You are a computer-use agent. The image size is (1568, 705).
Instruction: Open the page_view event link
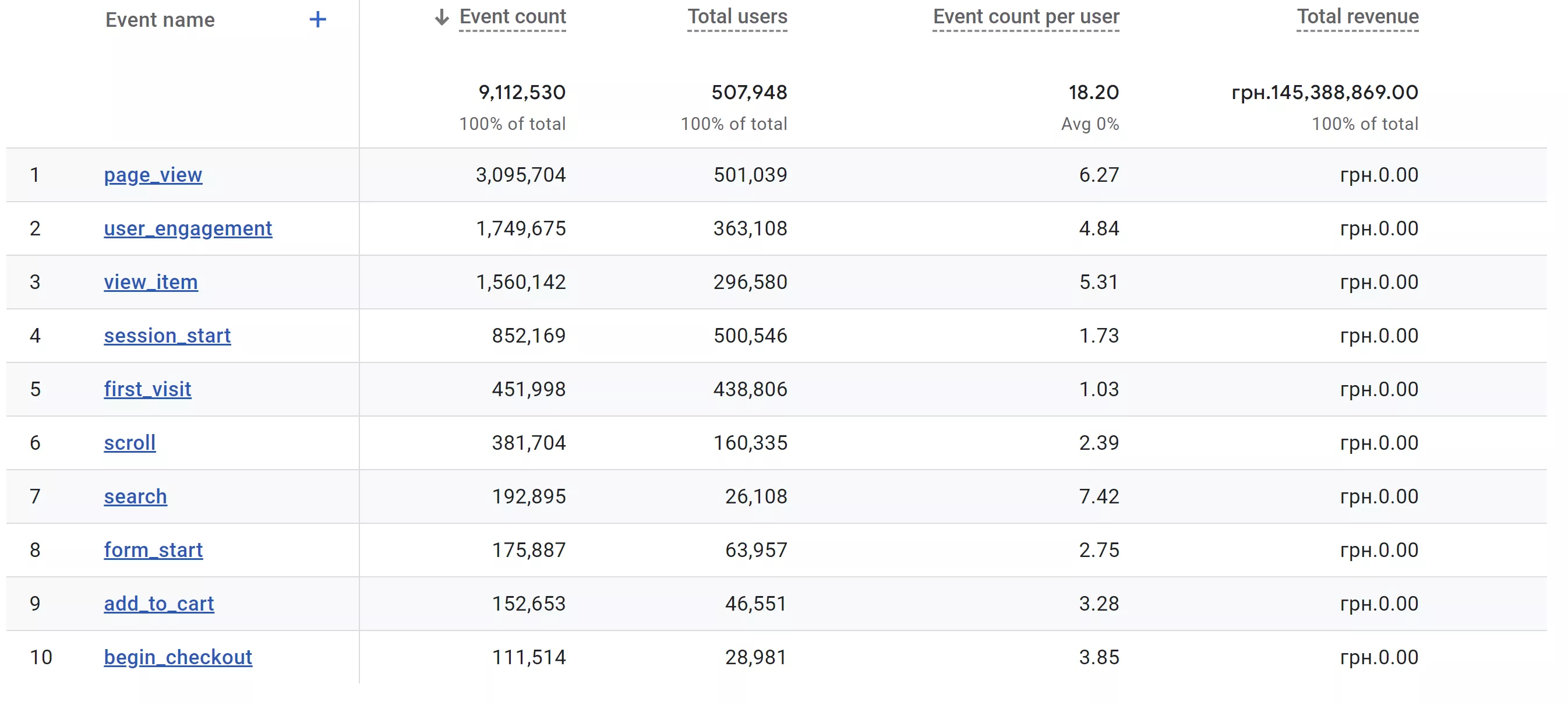(x=153, y=175)
